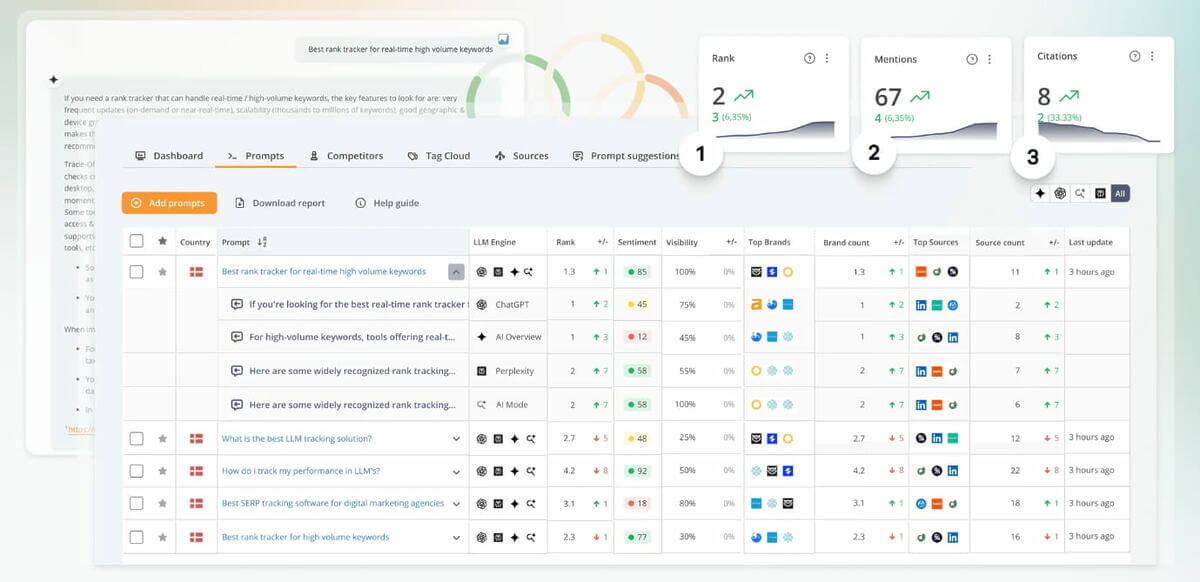Expand 'Best SERP tracking software for digital marketing agencies'
The height and width of the screenshot is (582, 1200).
[456, 504]
